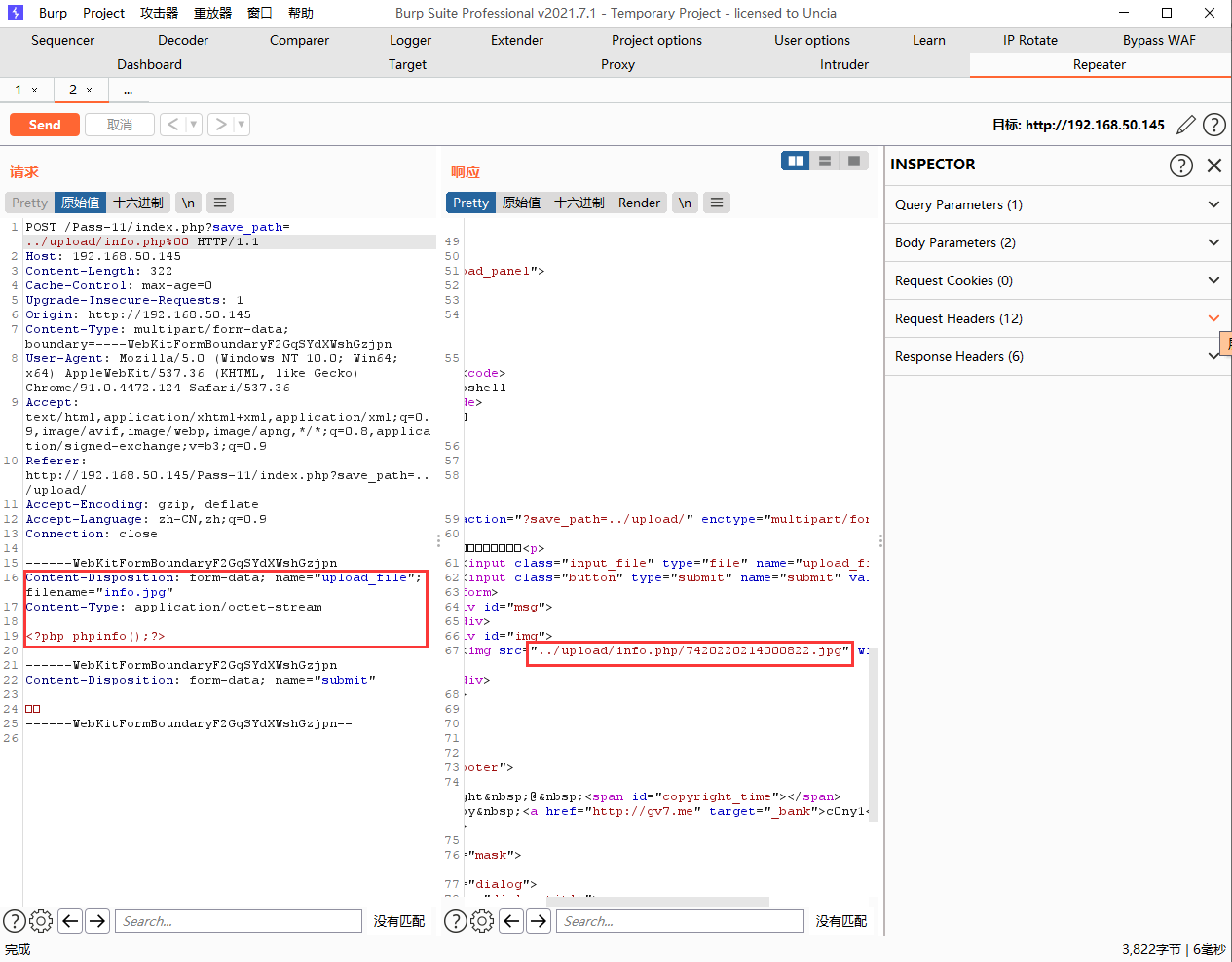Click the target URL label
1232x962 pixels.
point(1078,125)
